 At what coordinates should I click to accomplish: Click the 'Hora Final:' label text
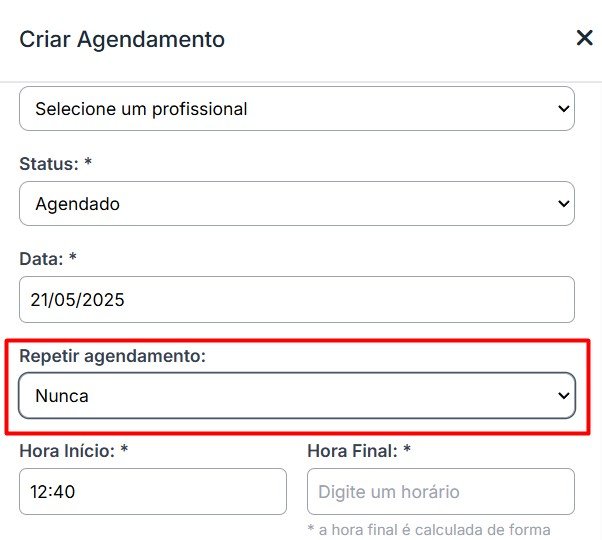(x=352, y=451)
